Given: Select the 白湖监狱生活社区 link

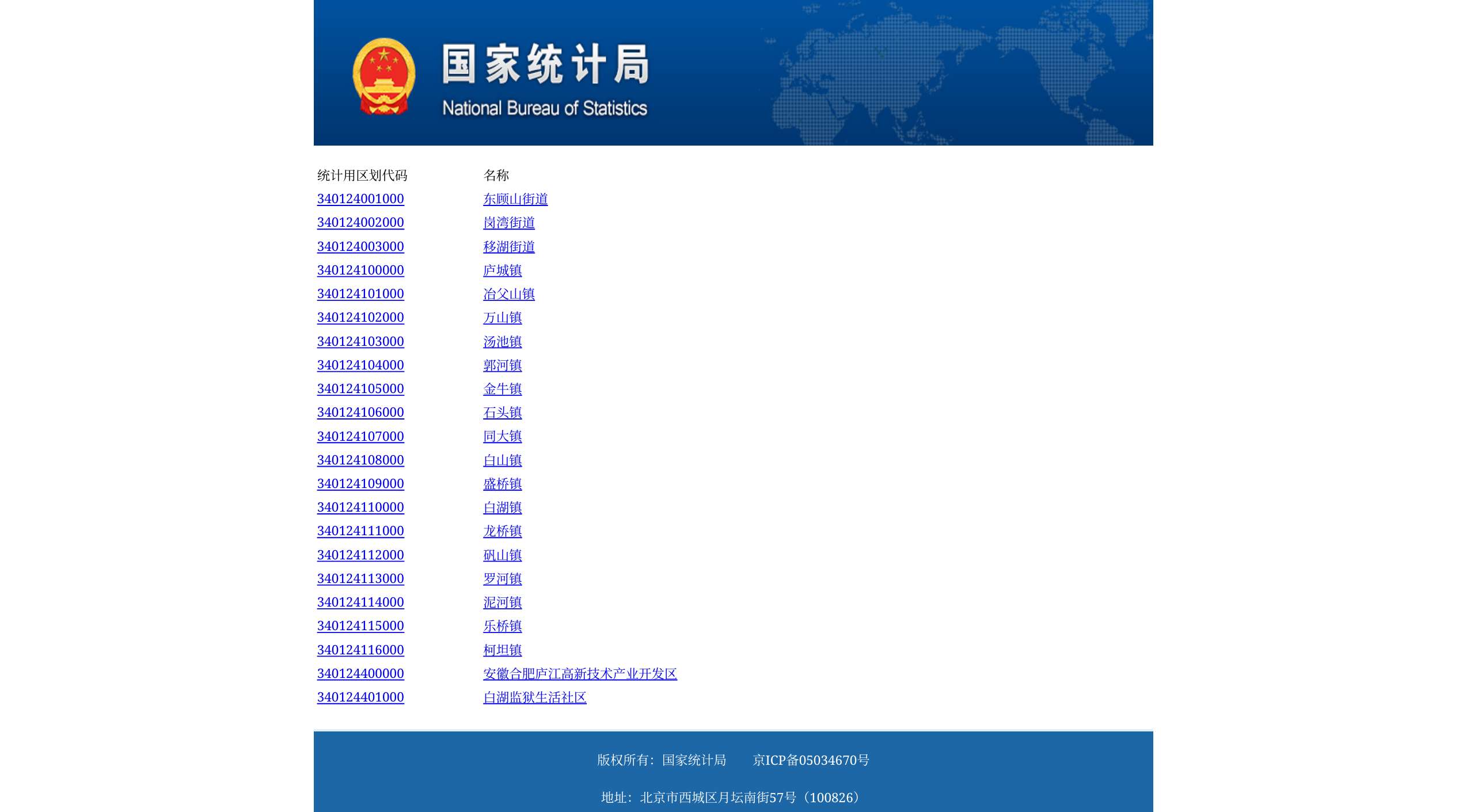Looking at the screenshot, I should point(534,697).
